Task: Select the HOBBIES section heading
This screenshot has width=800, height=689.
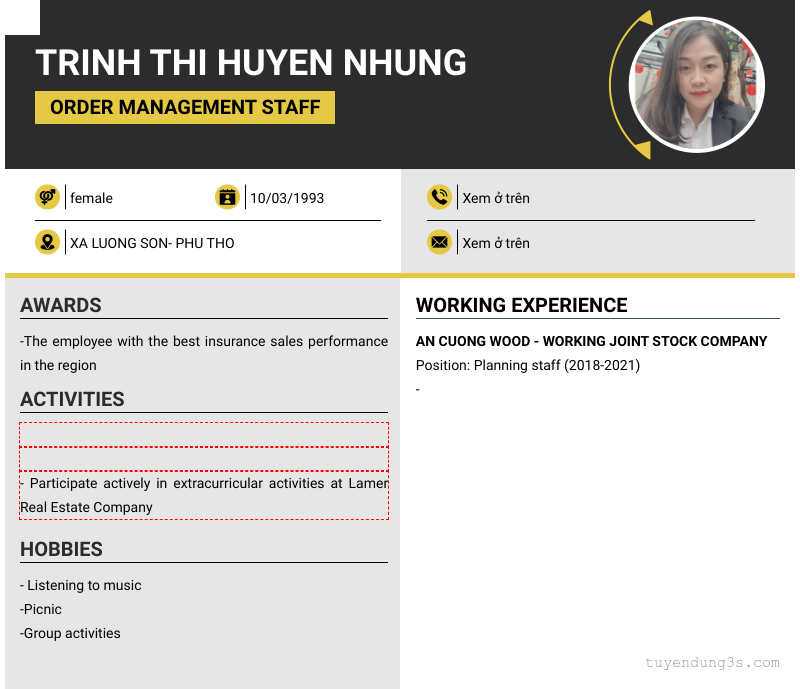Action: tap(61, 549)
